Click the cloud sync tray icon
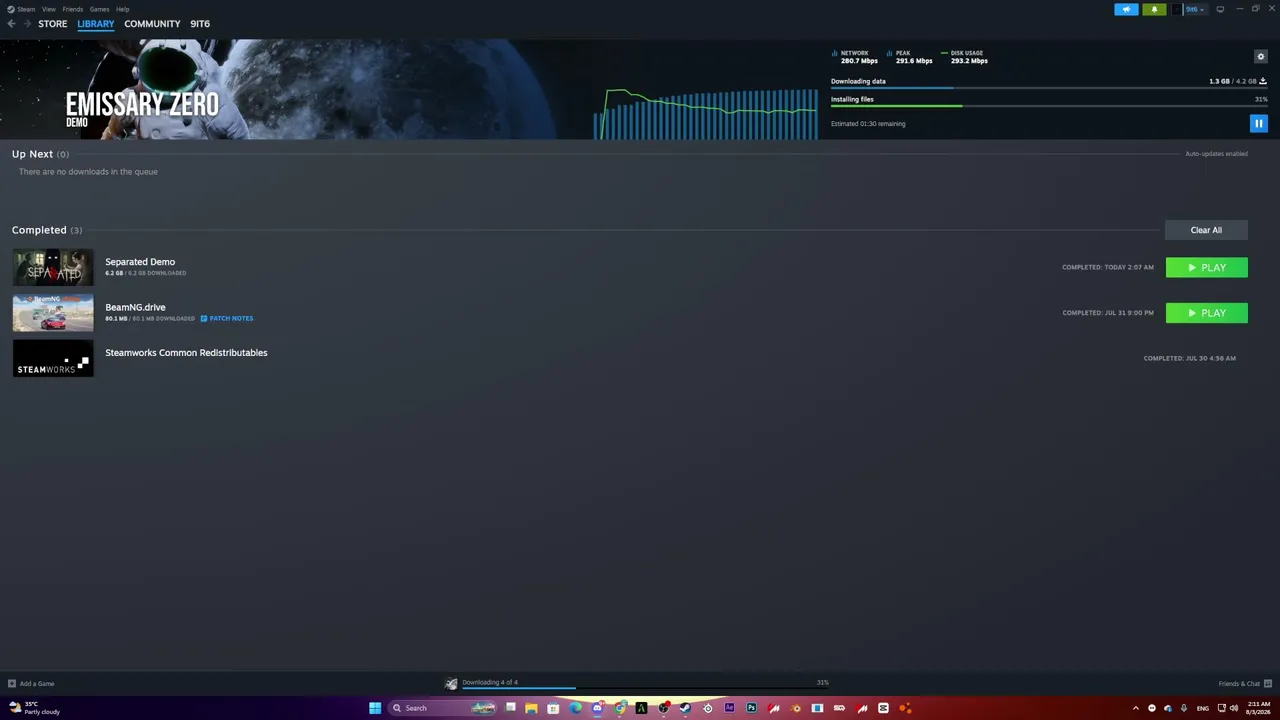The height and width of the screenshot is (720, 1280). [x=1168, y=708]
